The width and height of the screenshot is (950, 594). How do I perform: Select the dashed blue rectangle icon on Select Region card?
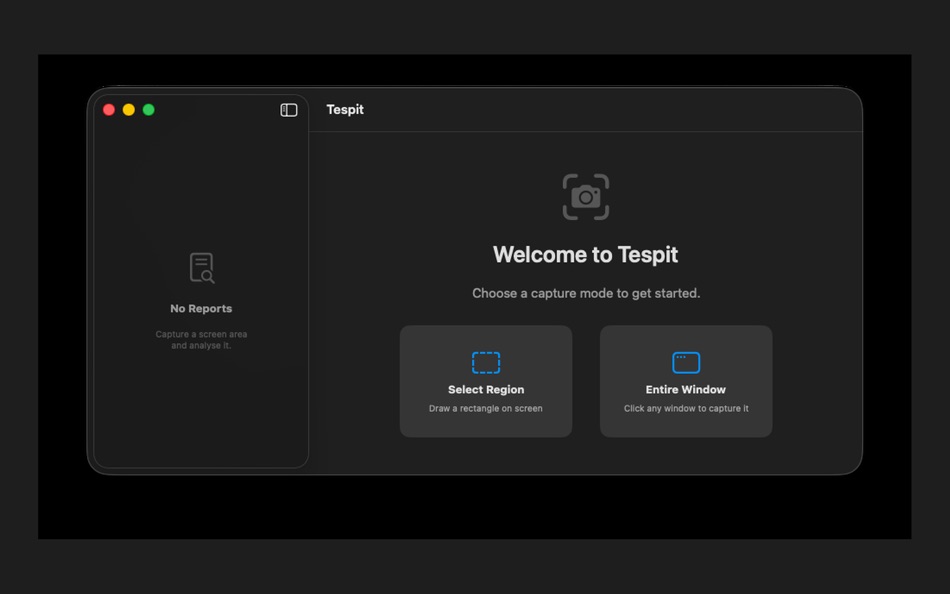click(485, 362)
